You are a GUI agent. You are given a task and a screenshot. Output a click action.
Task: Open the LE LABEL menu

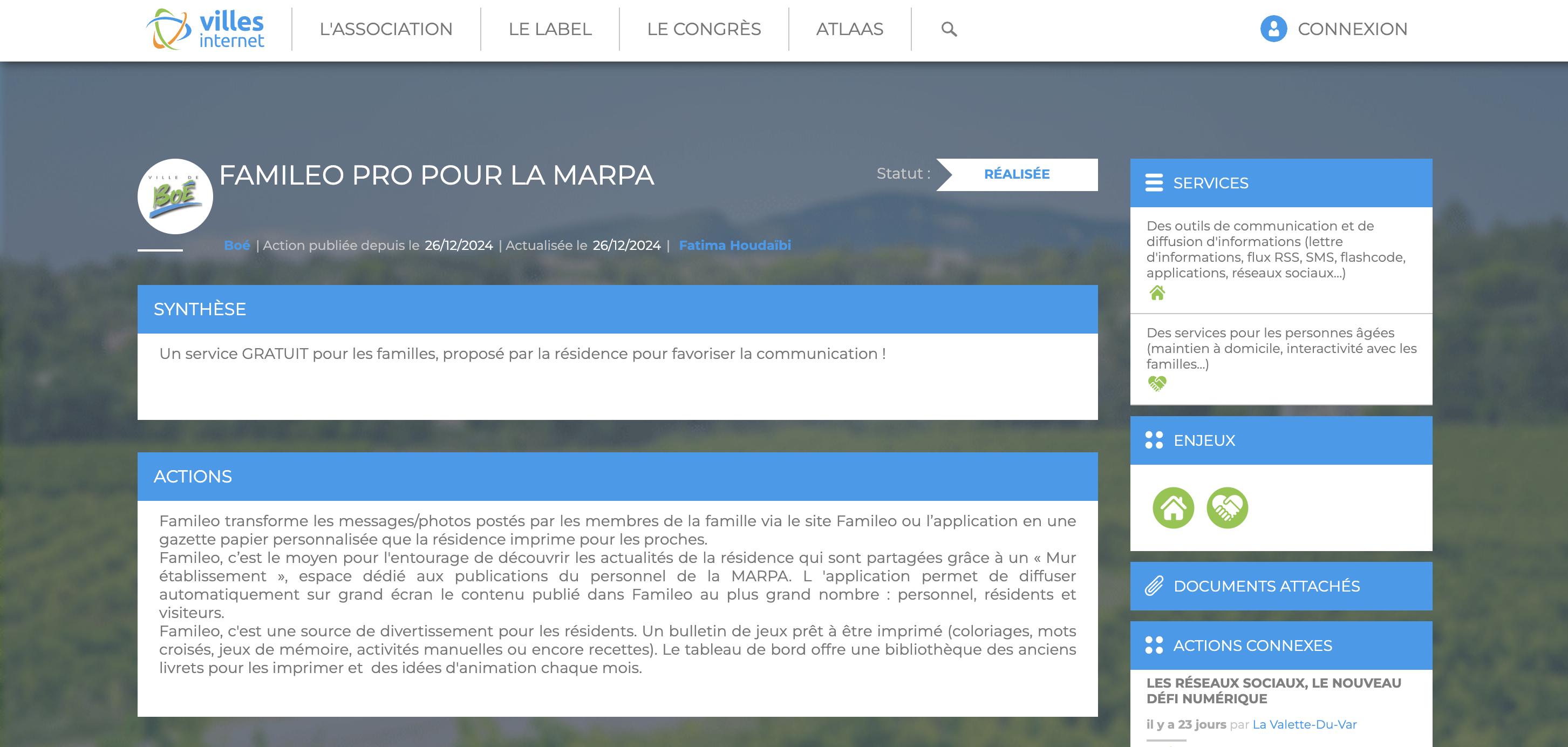(x=550, y=29)
